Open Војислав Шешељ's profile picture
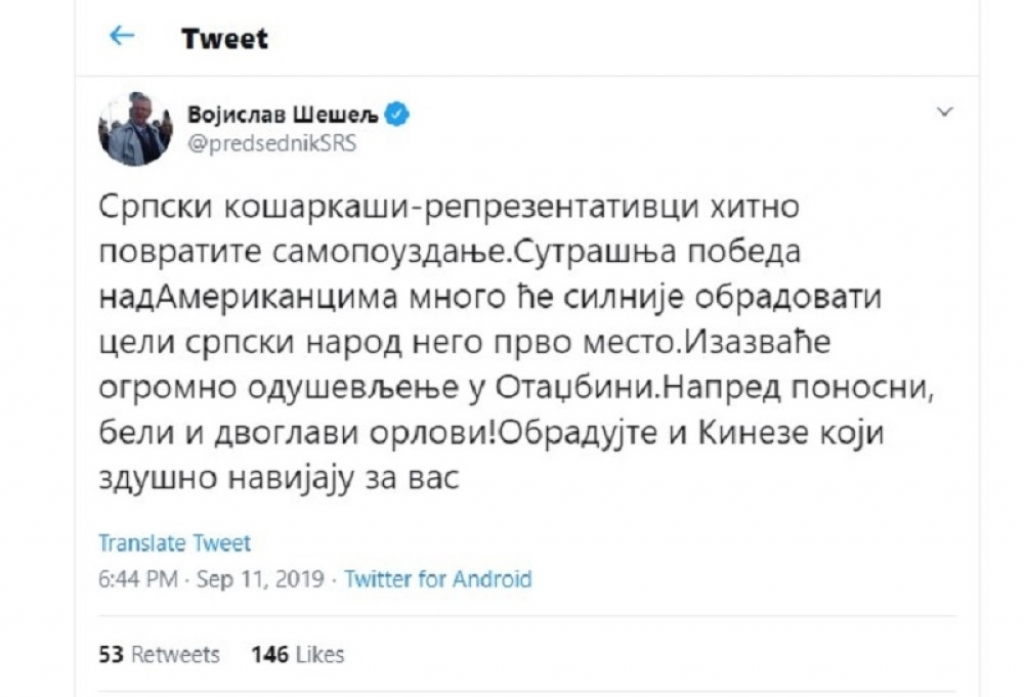This screenshot has height=697, width=1024. pos(133,128)
